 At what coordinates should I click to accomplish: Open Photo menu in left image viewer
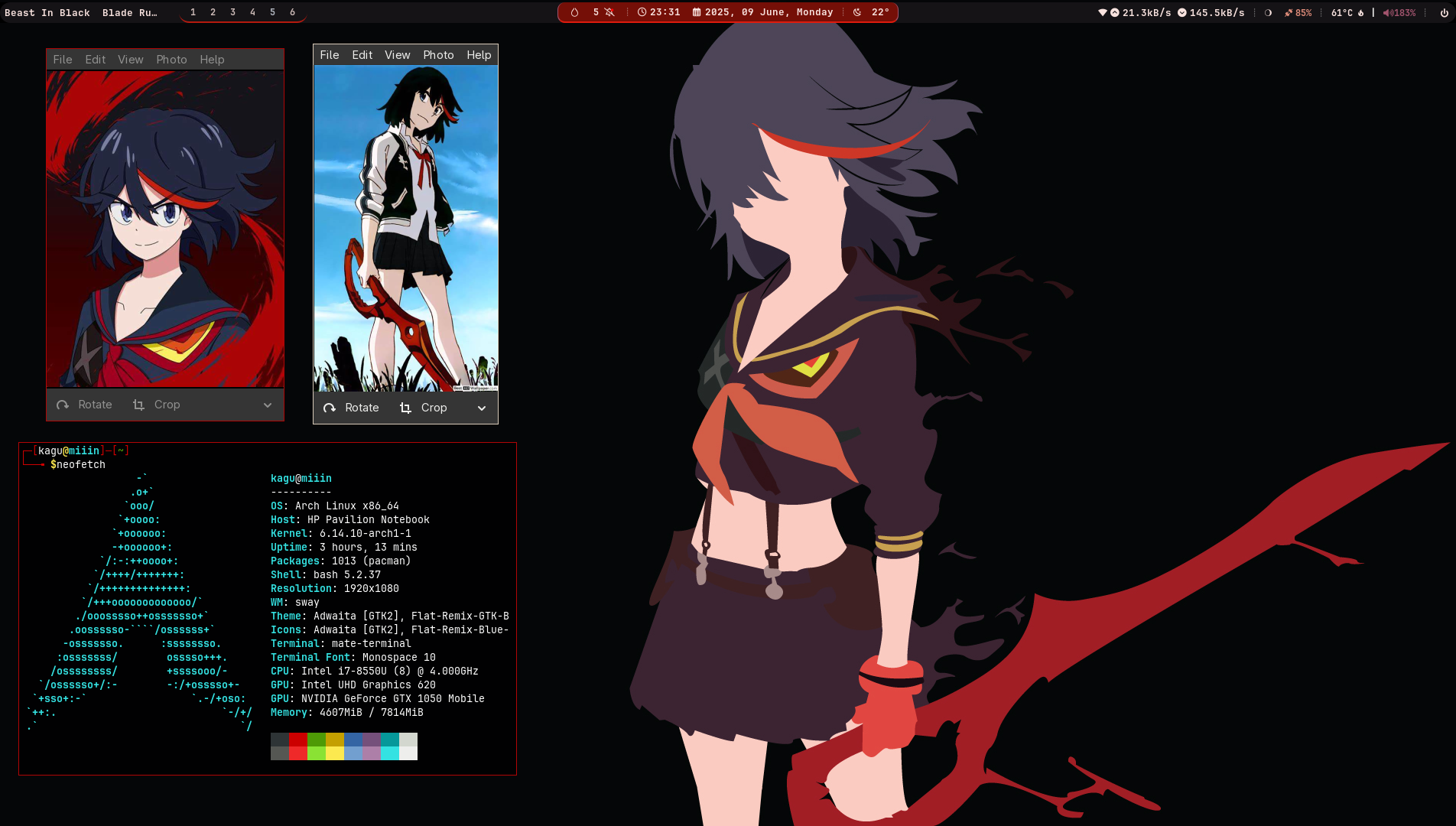171,60
